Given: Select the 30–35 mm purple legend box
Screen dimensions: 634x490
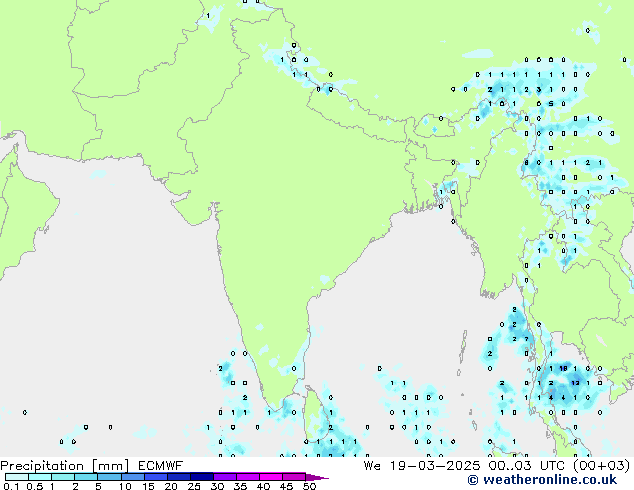Looking at the screenshot, I should tap(224, 477).
